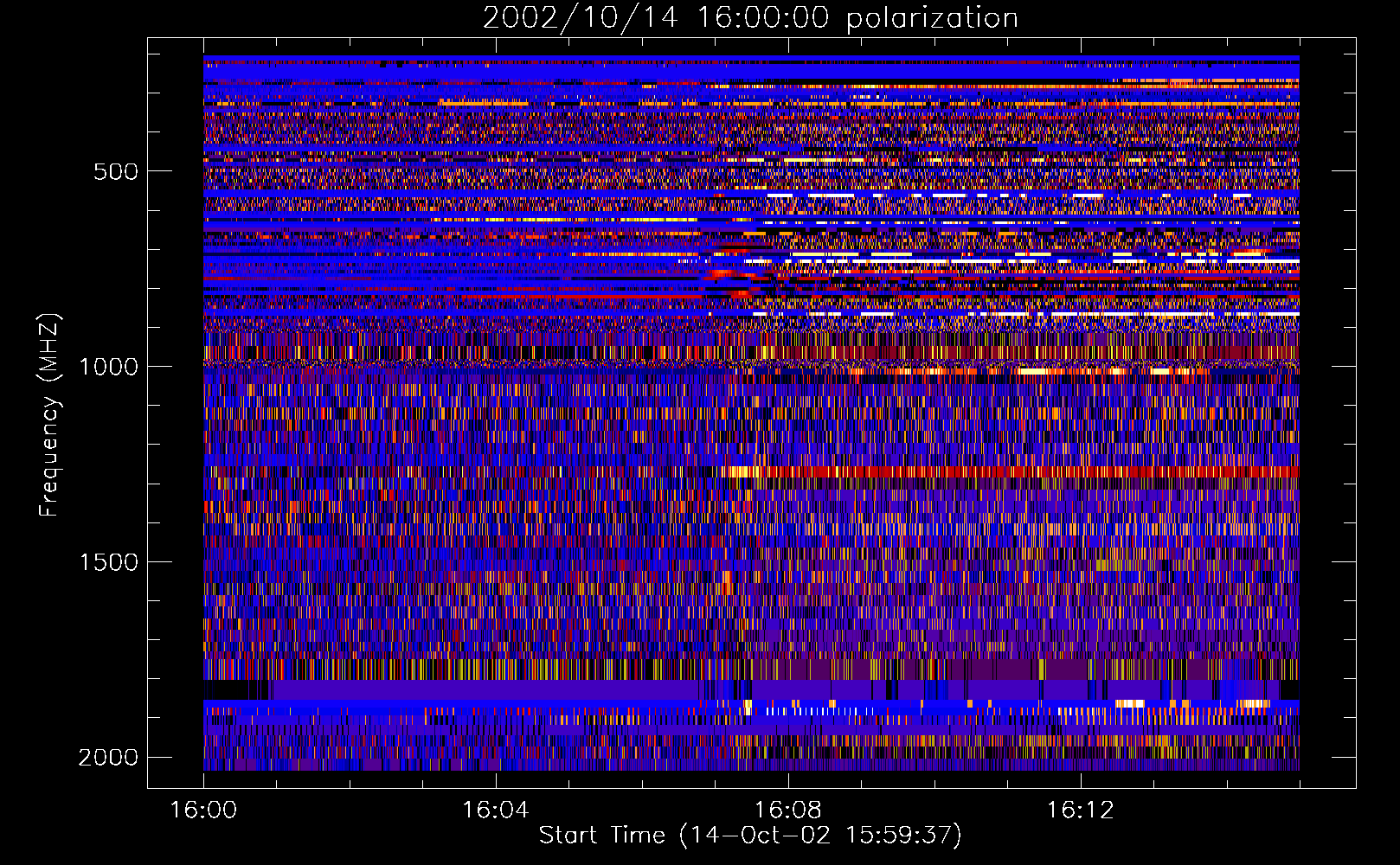Click the 16:12 time tick label
The height and width of the screenshot is (865, 1400).
(x=1080, y=811)
